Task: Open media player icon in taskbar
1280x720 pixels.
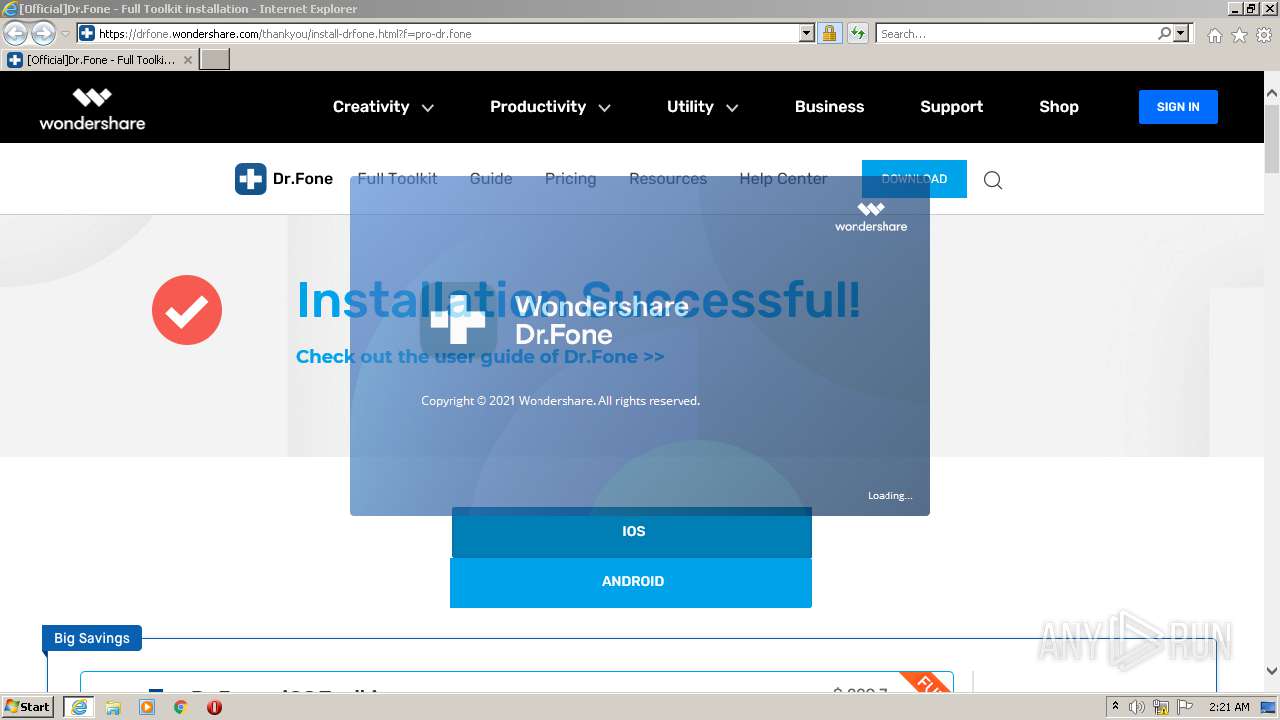Action: pyautogui.click(x=147, y=707)
